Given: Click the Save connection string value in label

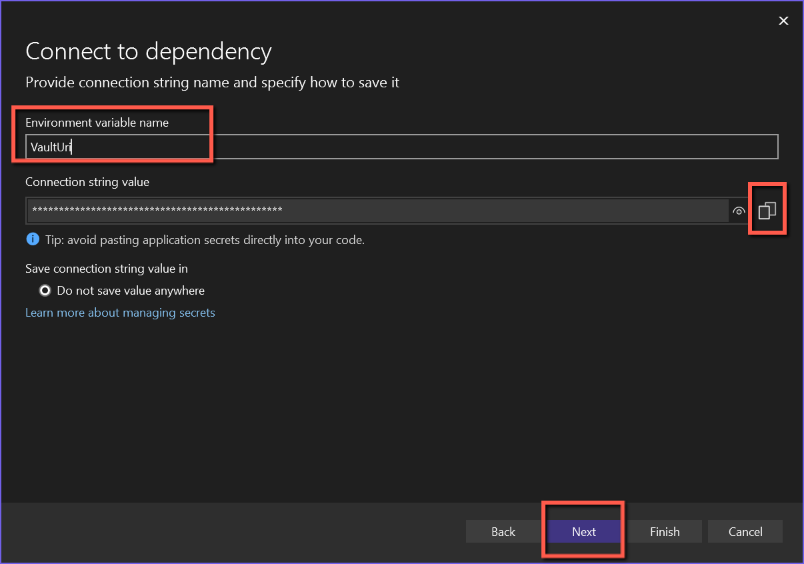Looking at the screenshot, I should click(x=106, y=269).
